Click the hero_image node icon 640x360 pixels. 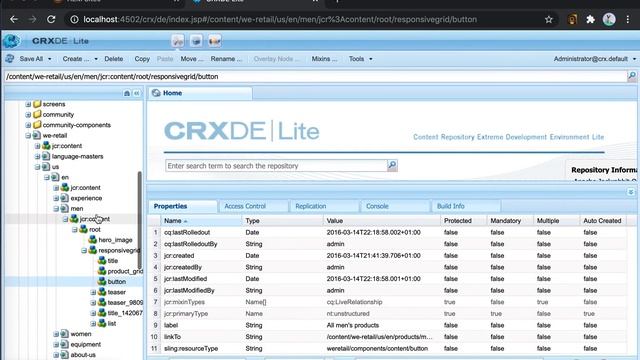click(x=93, y=240)
